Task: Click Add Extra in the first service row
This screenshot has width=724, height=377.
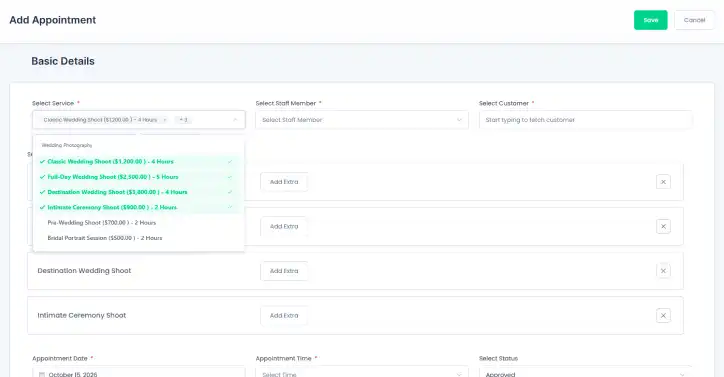Action: click(284, 182)
